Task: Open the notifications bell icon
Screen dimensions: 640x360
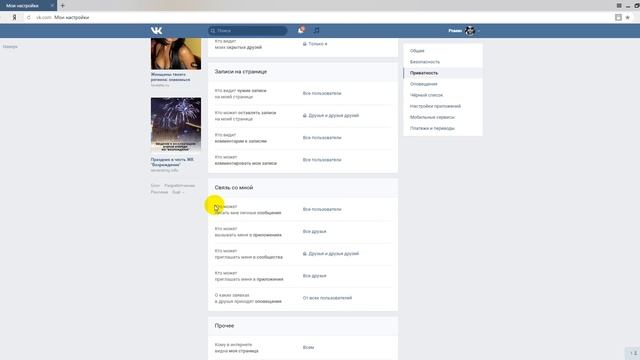Action: [301, 30]
